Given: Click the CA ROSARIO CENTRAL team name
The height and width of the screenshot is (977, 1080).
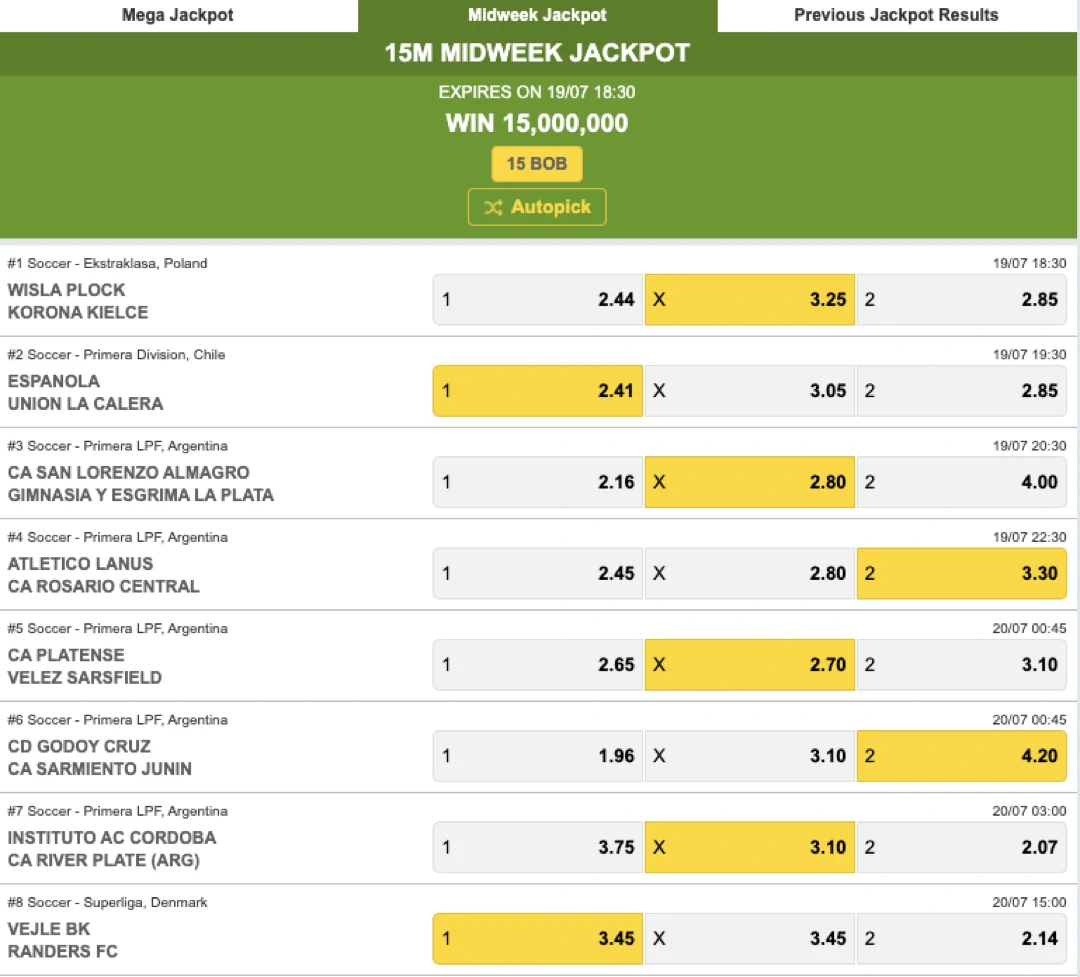Looking at the screenshot, I should (103, 586).
